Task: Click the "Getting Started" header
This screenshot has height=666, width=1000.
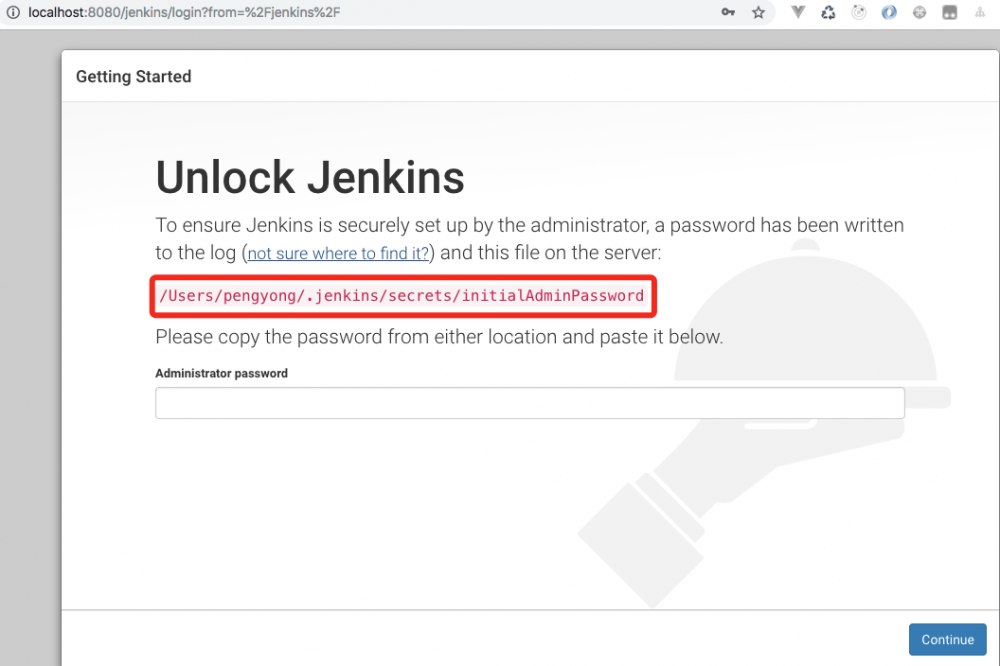Action: (x=133, y=76)
